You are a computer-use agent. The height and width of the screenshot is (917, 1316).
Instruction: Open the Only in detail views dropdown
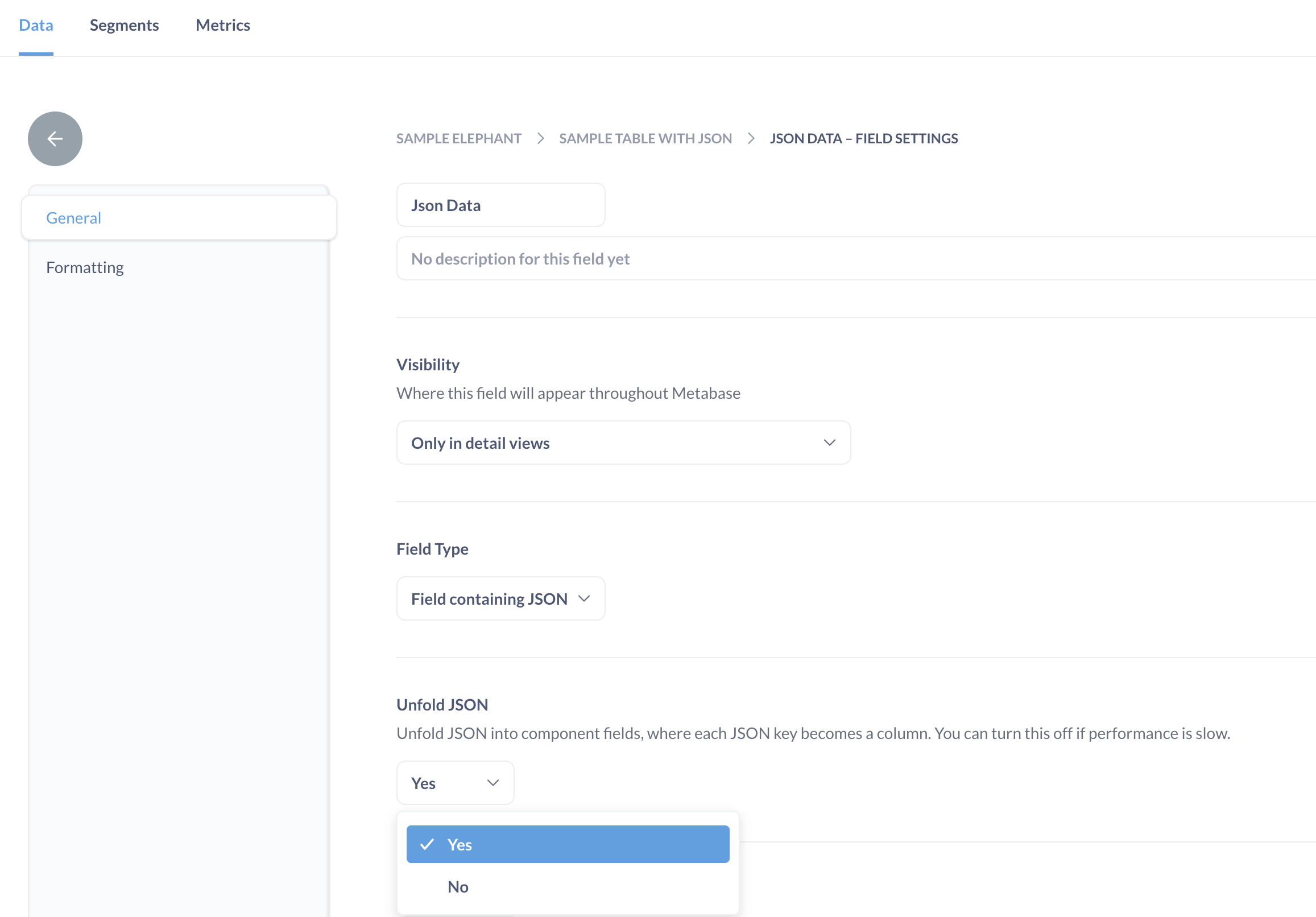(x=623, y=443)
